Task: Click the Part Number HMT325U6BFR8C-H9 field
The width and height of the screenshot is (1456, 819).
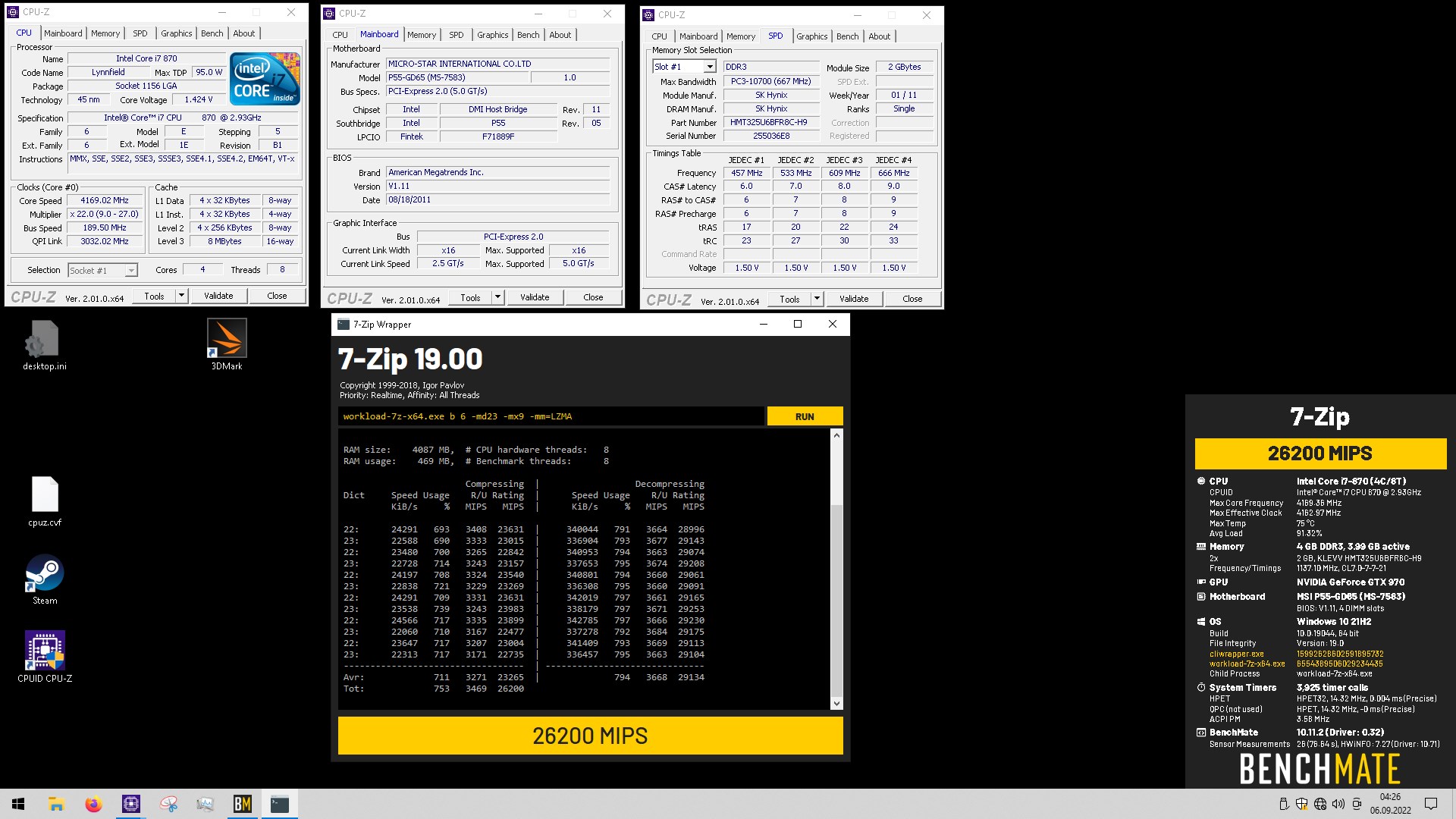Action: point(771,122)
